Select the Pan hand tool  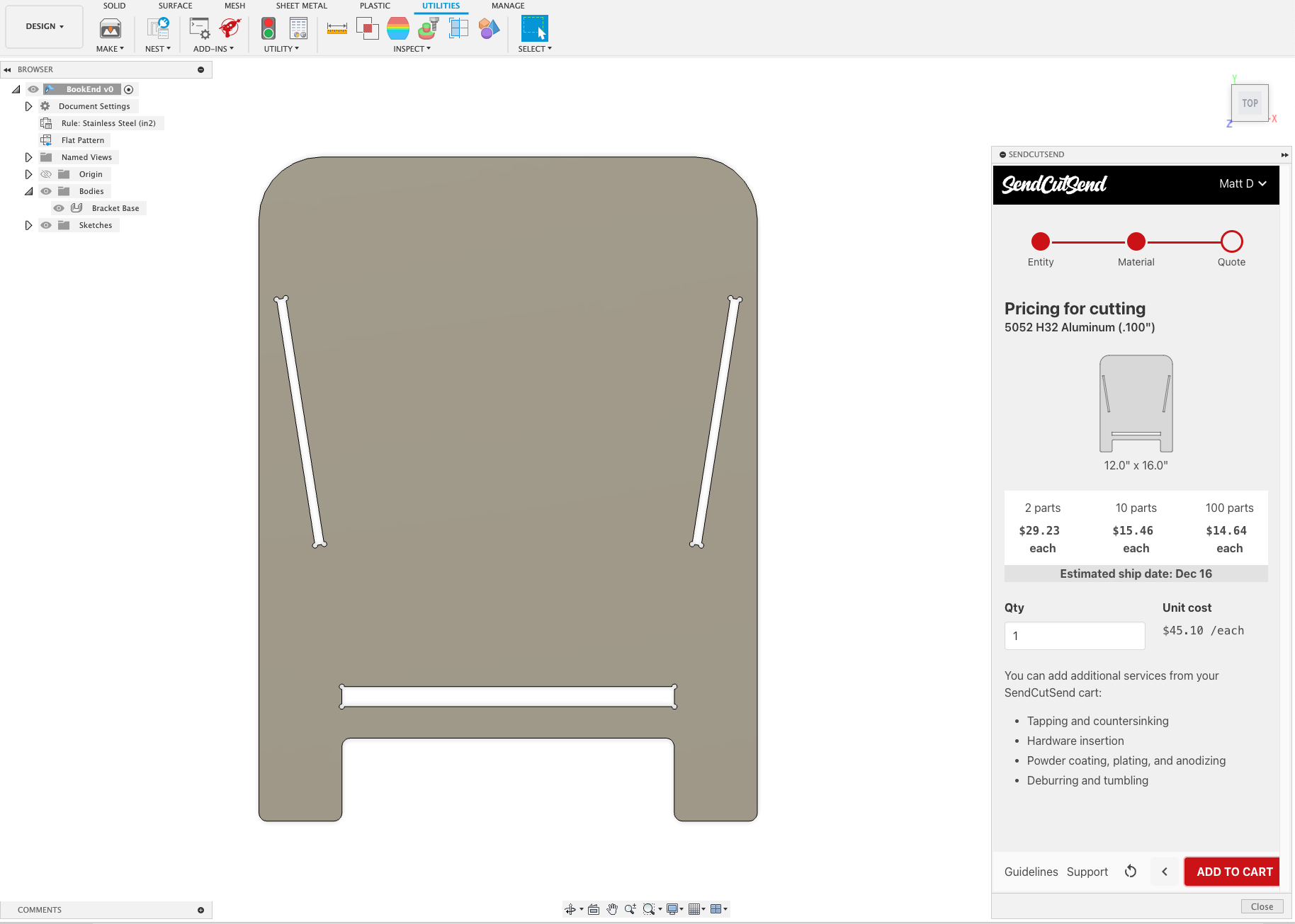point(612,909)
